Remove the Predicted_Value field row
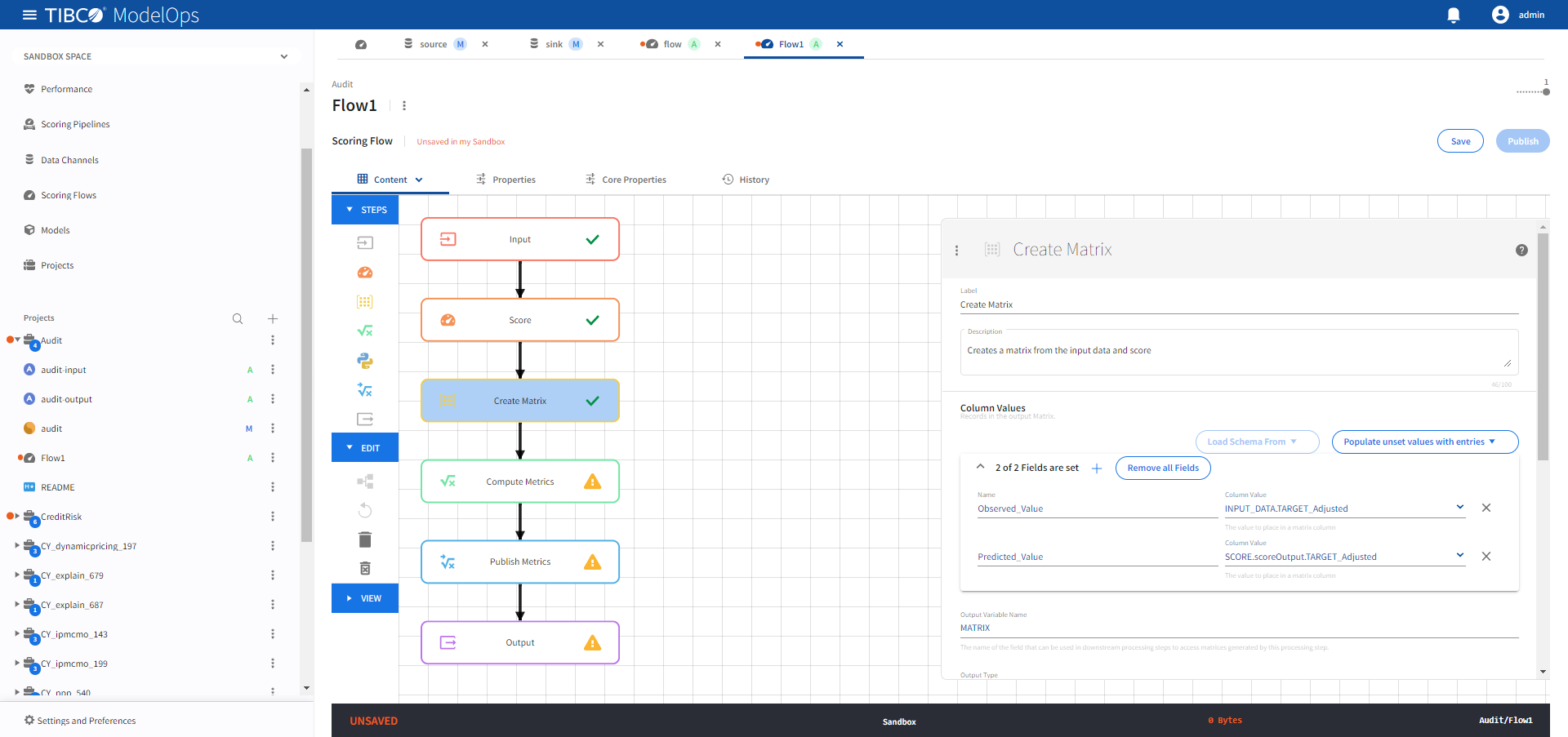 [x=1486, y=556]
